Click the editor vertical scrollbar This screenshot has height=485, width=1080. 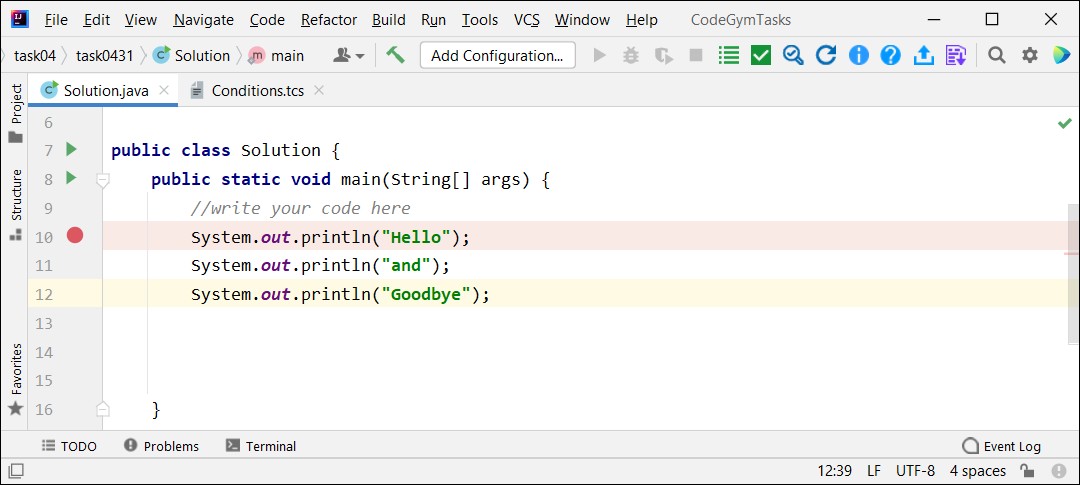pos(1074,273)
